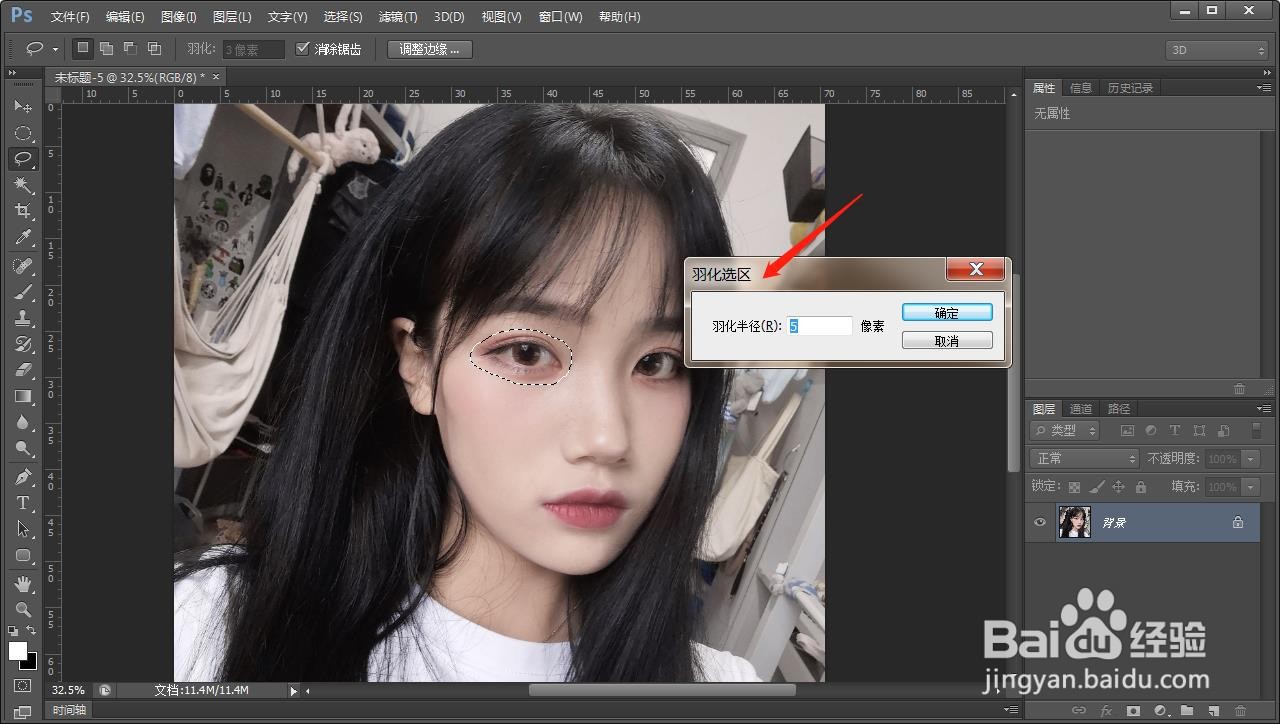Toggle type layer filter icon
The width and height of the screenshot is (1280, 724).
coord(1174,431)
